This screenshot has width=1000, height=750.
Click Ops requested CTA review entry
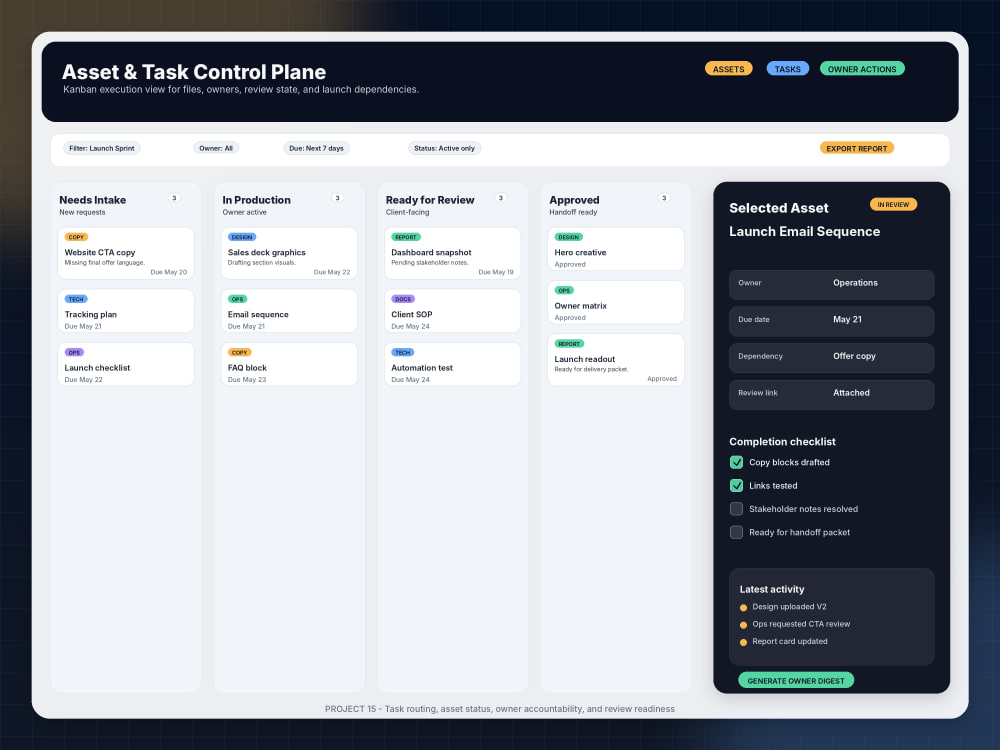point(795,624)
